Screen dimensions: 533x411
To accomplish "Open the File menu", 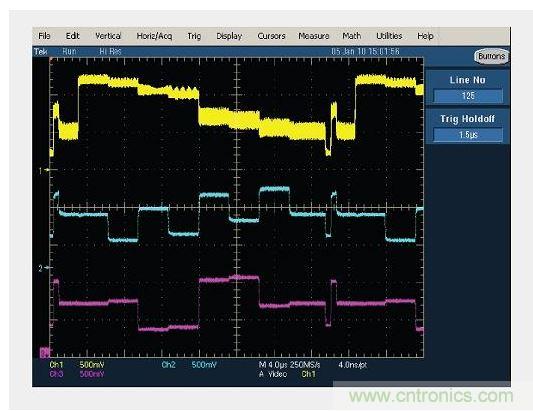I will (x=44, y=36).
